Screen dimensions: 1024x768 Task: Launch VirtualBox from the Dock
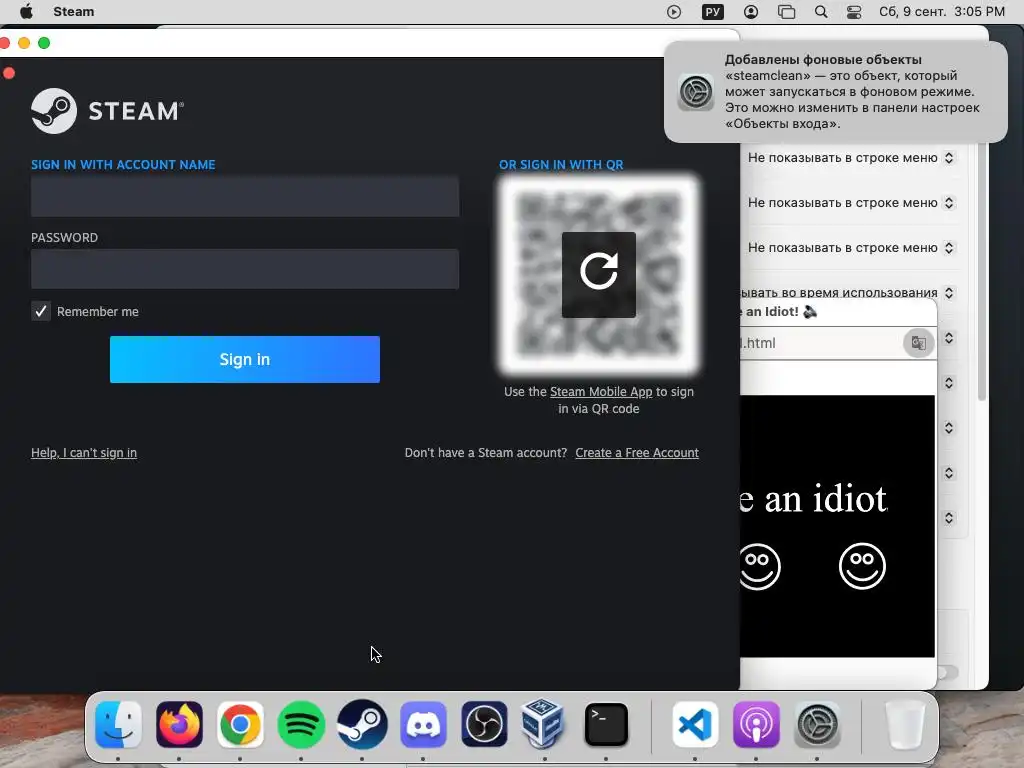[x=545, y=725]
